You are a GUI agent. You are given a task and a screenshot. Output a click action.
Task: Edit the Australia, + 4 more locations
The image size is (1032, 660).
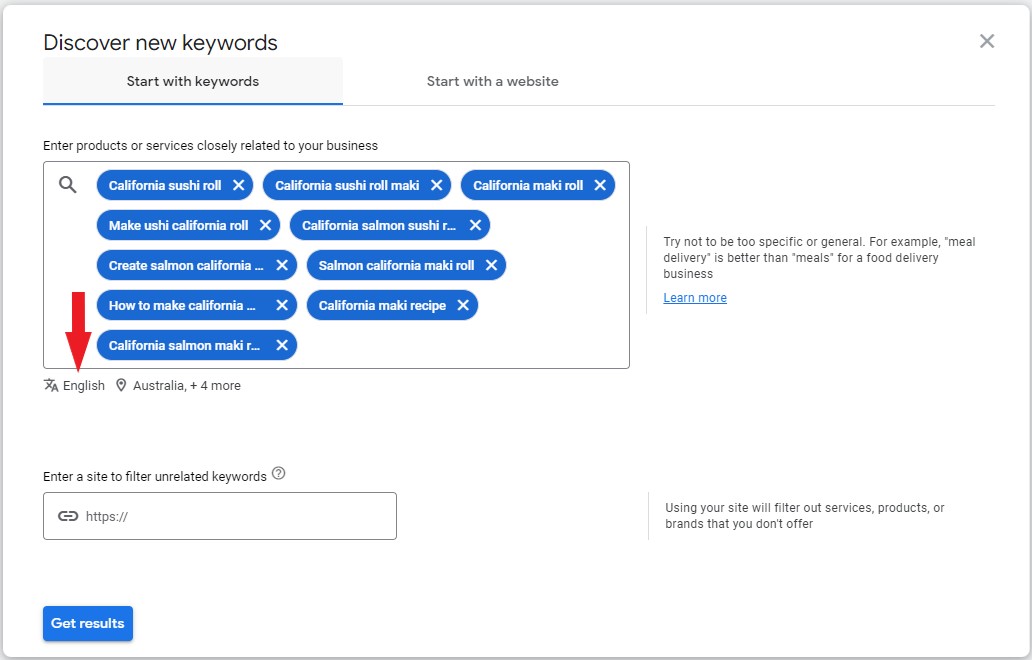187,386
